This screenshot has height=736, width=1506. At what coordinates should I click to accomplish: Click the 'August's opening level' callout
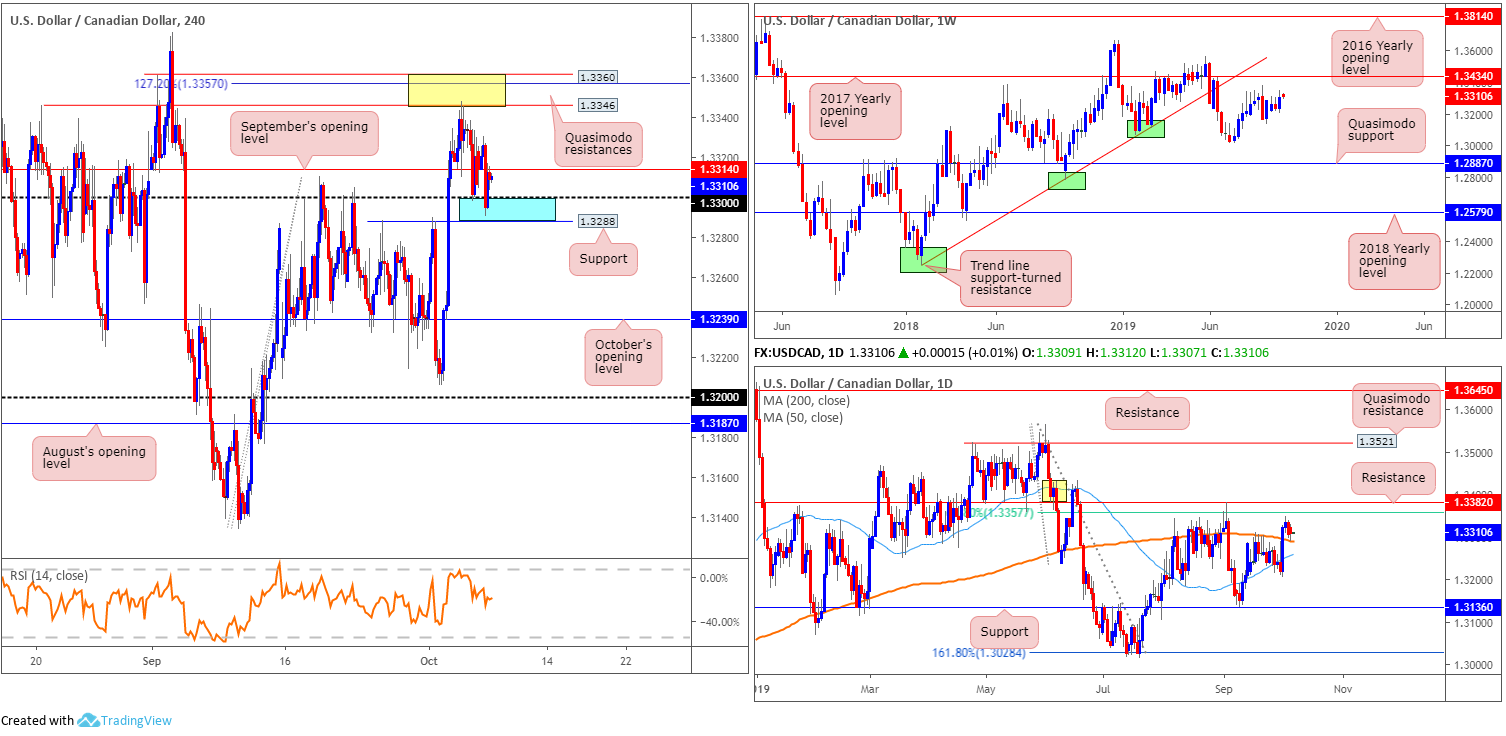95,459
